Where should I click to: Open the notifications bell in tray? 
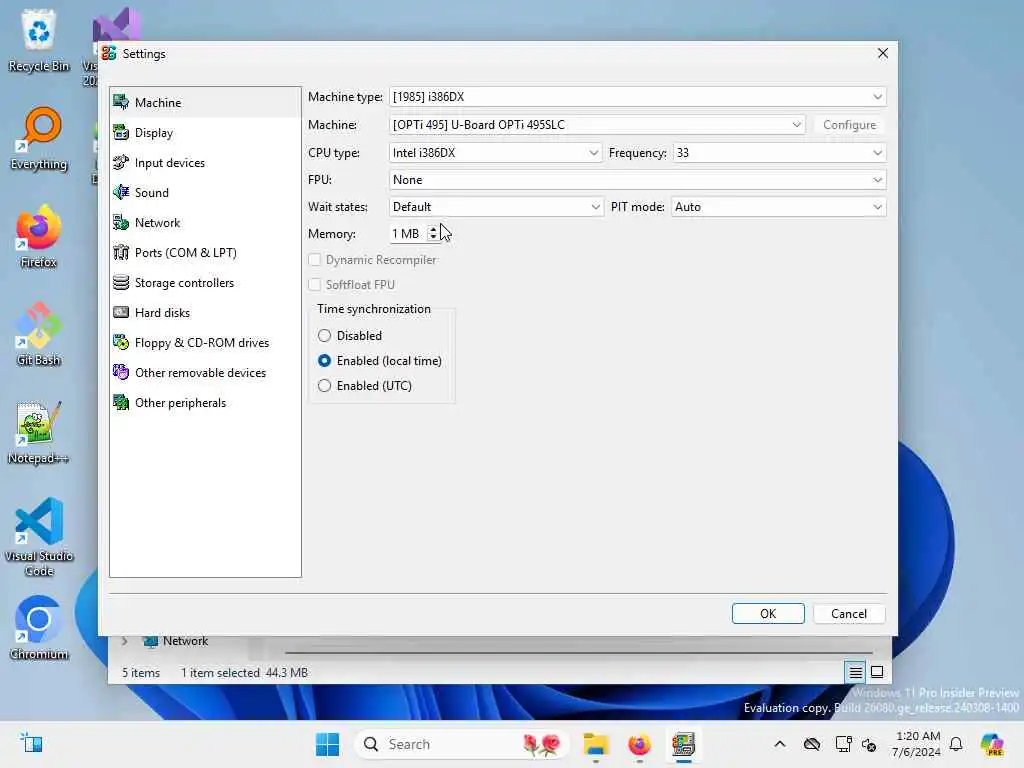956,744
